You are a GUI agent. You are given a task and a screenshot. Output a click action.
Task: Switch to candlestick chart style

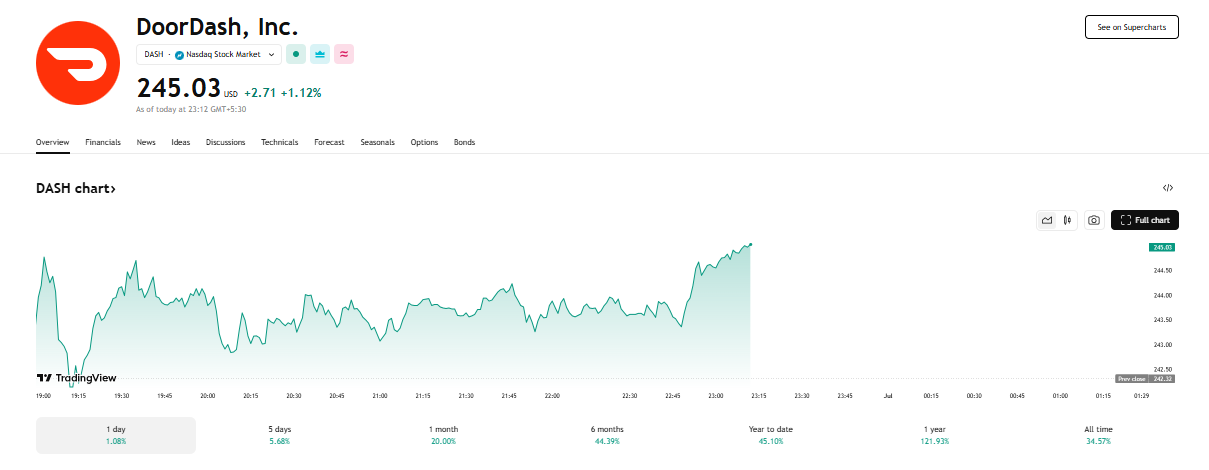coord(1068,220)
